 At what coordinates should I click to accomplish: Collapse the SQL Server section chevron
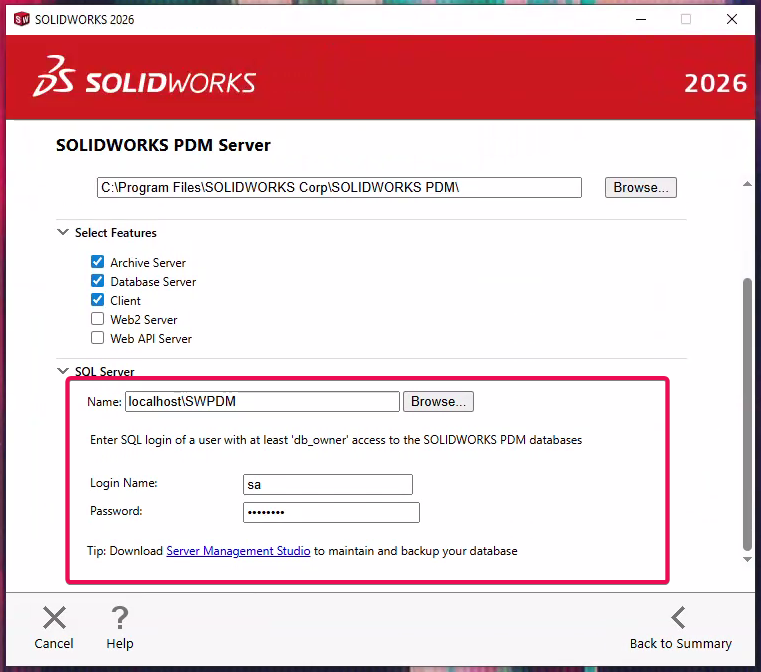(x=63, y=372)
